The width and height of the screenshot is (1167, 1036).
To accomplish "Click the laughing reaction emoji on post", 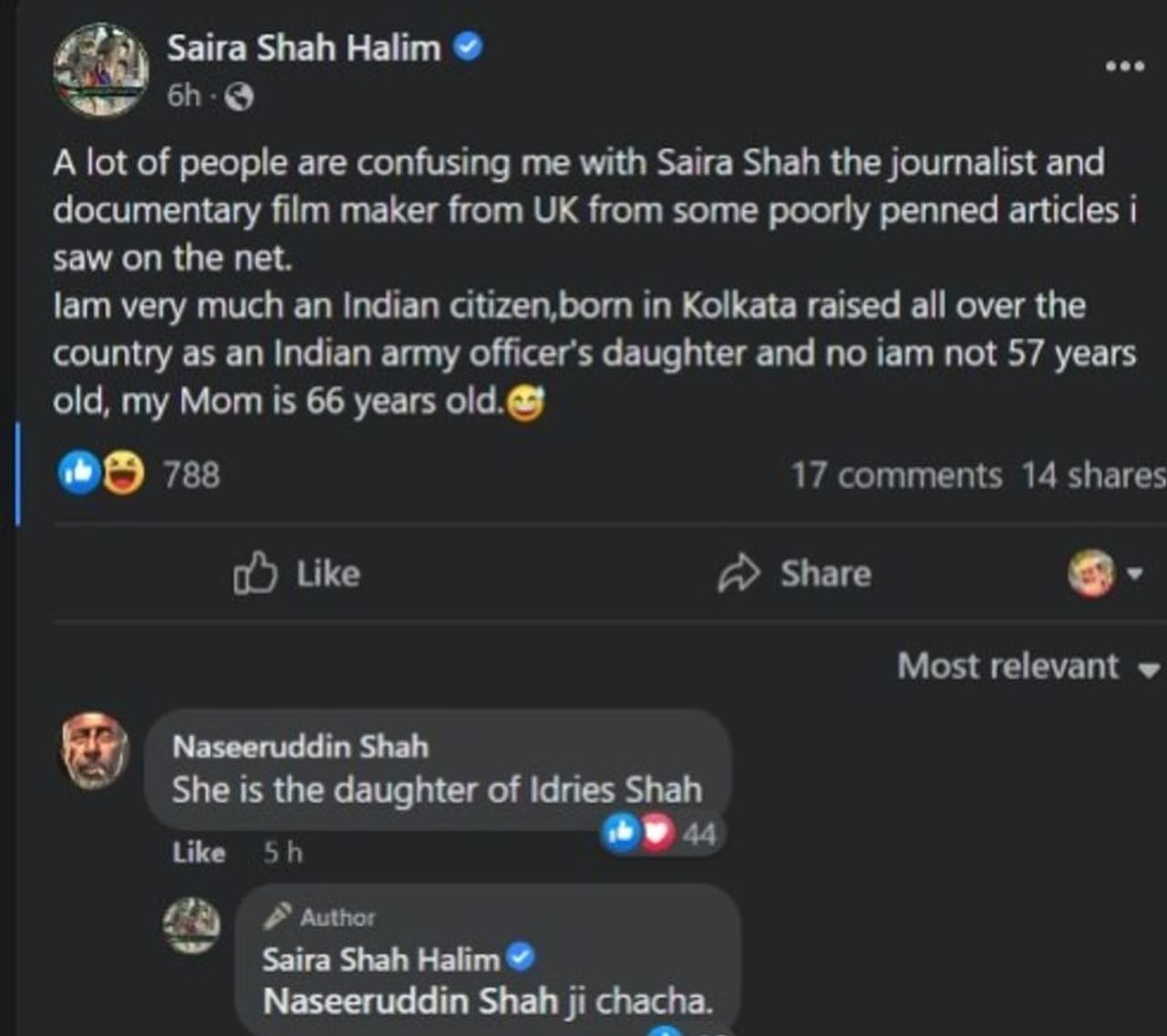I will click(123, 473).
